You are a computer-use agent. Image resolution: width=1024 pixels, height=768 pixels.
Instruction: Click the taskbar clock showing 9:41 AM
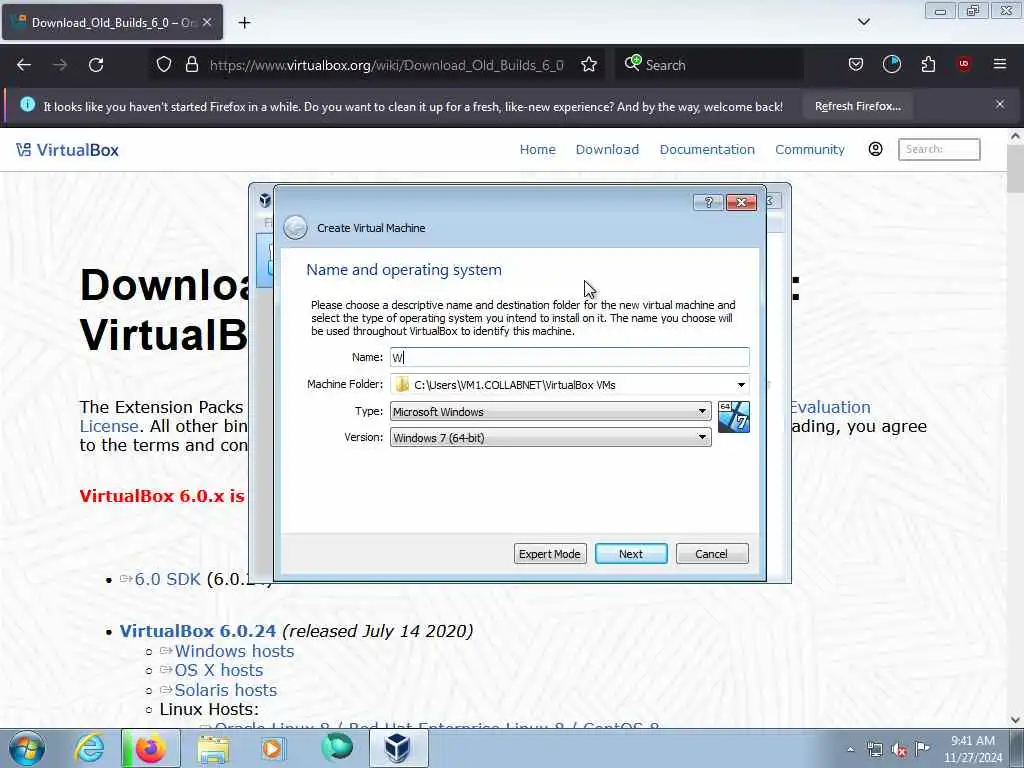coord(973,749)
